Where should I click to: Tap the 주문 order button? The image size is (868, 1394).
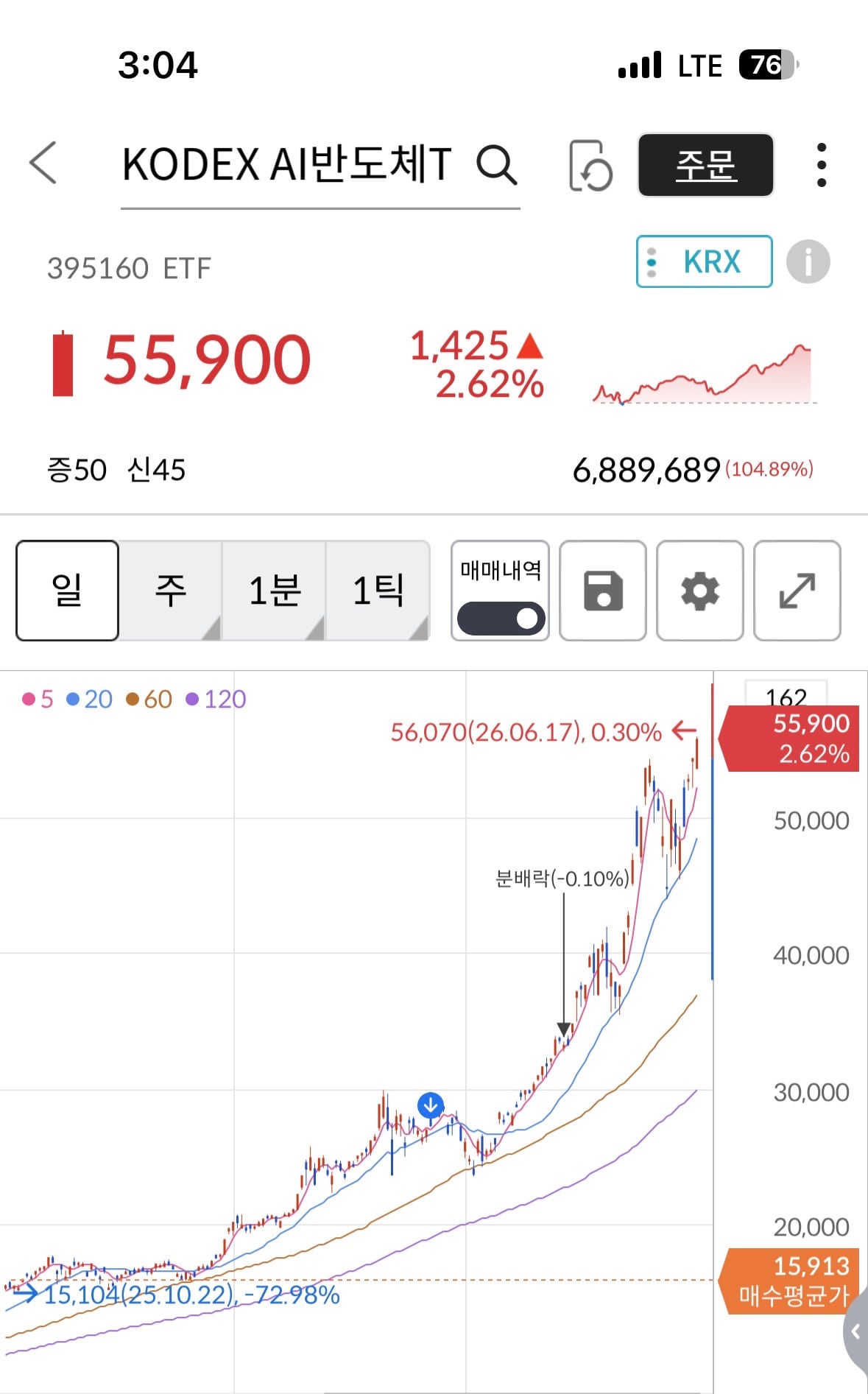(705, 165)
